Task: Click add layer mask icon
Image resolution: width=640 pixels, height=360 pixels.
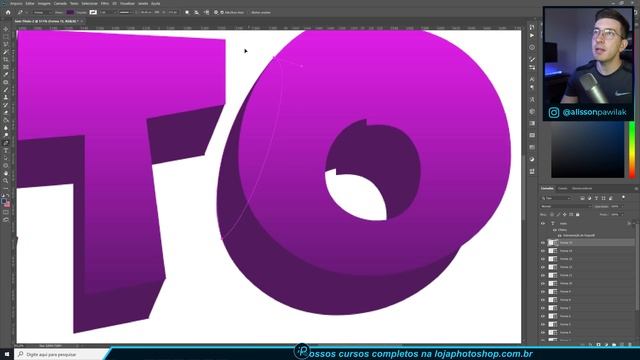Action: click(598, 344)
